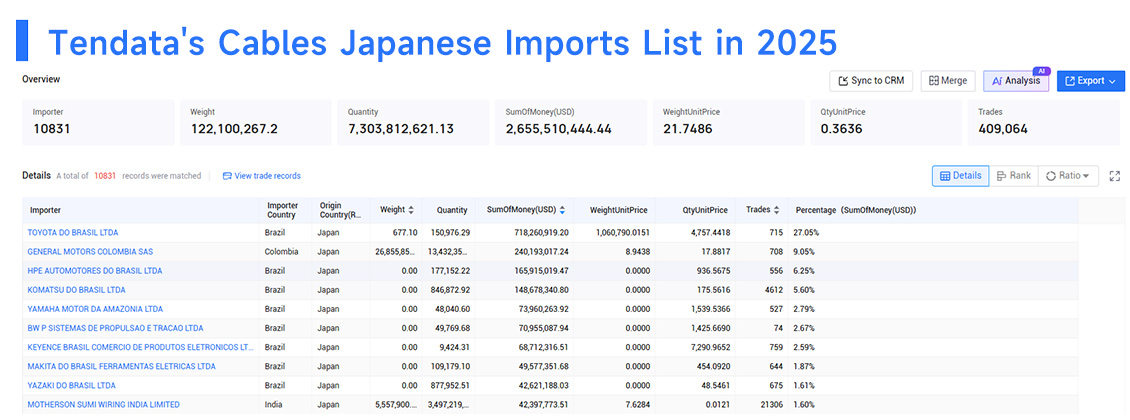Select the Trades overview card 409,064
This screenshot has width=1130, height=420.
[x=1044, y=122]
